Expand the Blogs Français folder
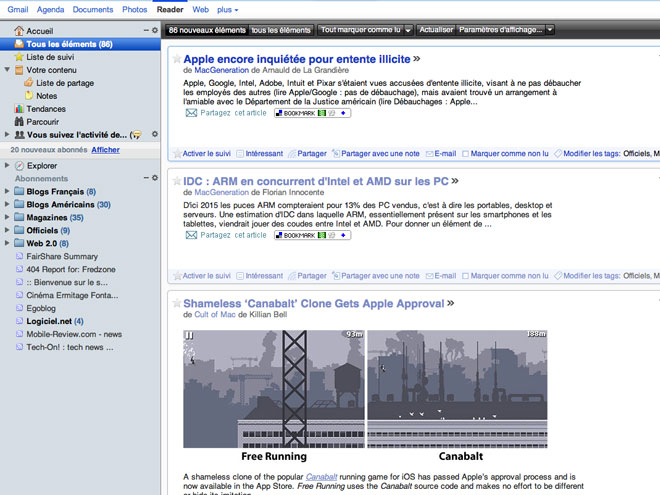The image size is (660, 495). click(x=7, y=191)
